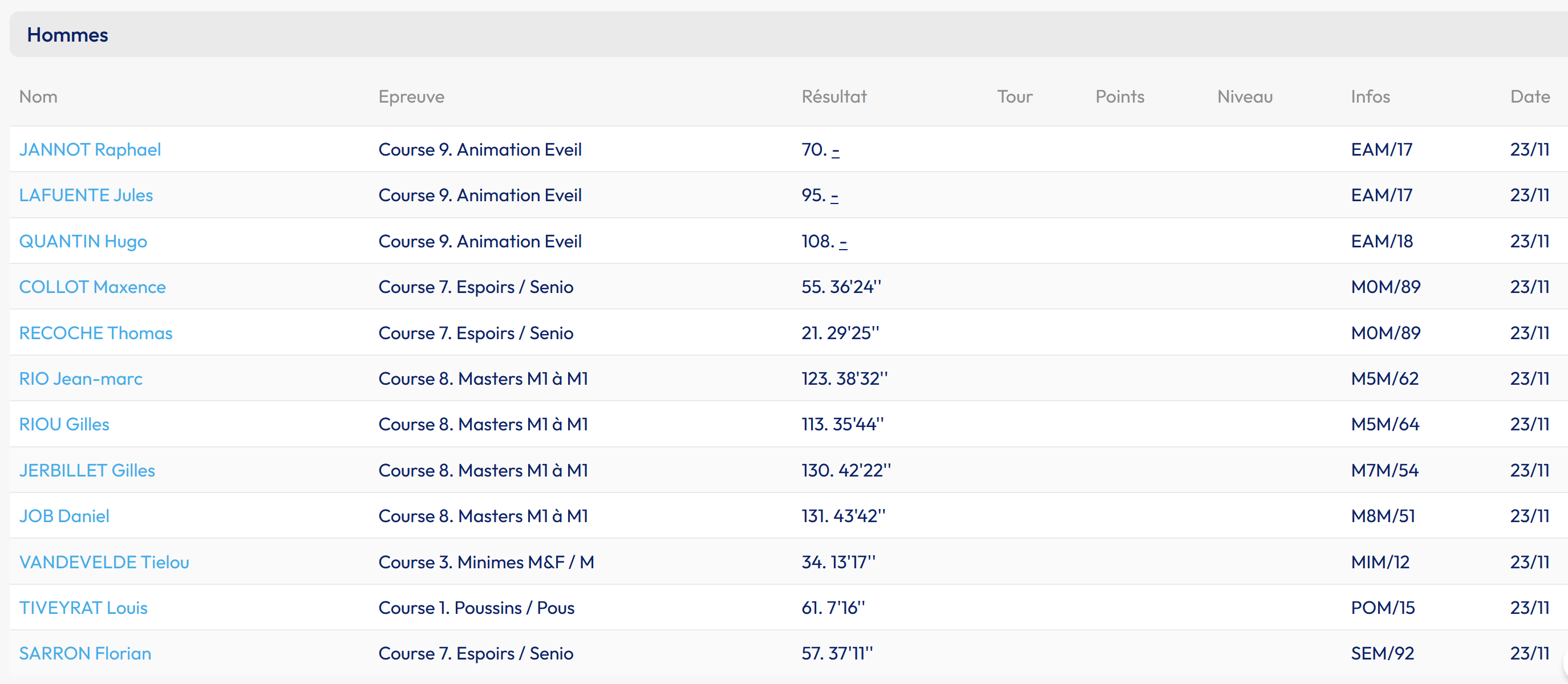Open LAFUENTE Jules profile link
The height and width of the screenshot is (684, 1568).
tap(86, 196)
